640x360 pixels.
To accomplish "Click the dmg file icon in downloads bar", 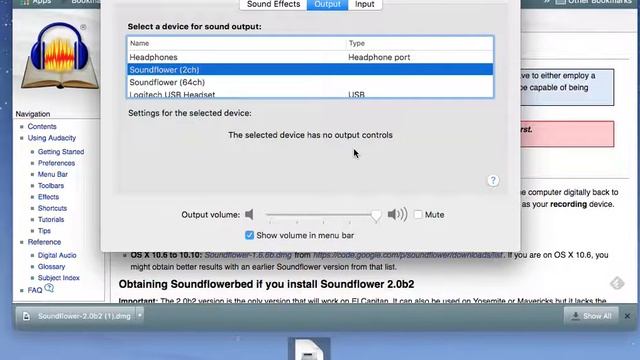I will click(x=26, y=316).
